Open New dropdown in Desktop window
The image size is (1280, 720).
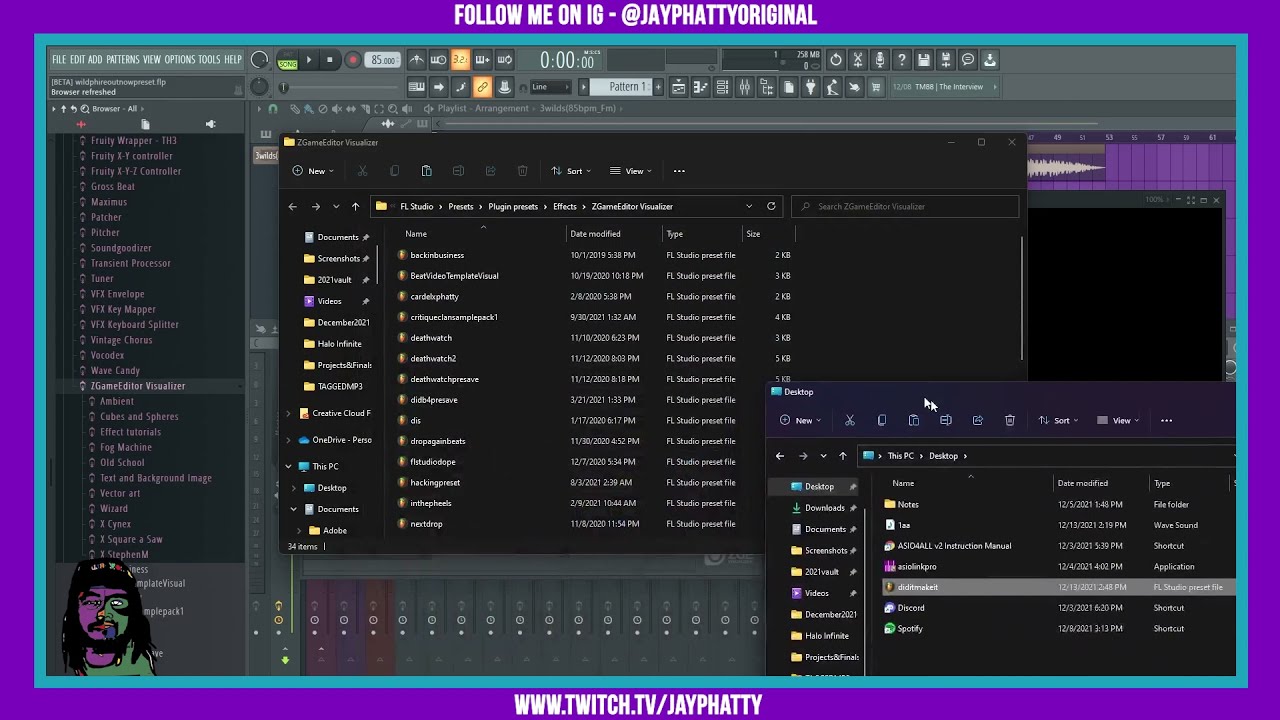click(x=799, y=421)
